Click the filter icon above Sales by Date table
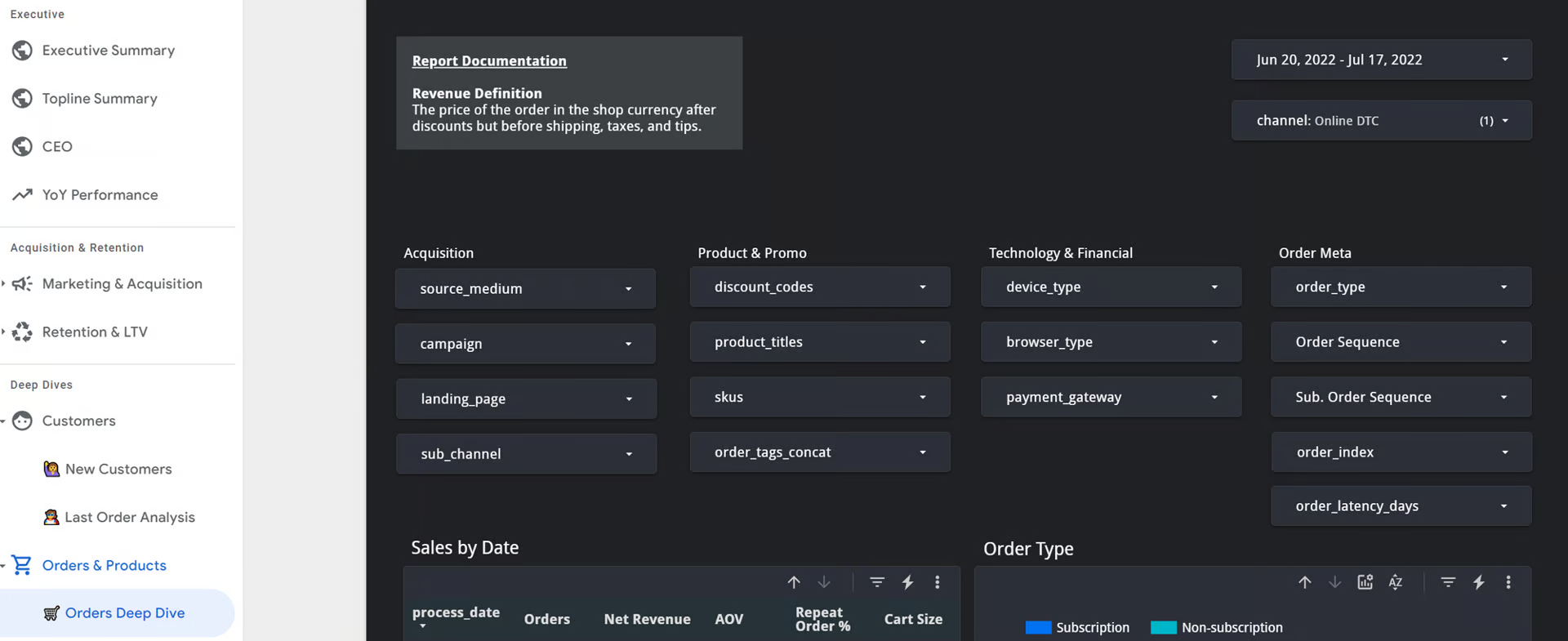The height and width of the screenshot is (641, 1568). click(x=876, y=582)
